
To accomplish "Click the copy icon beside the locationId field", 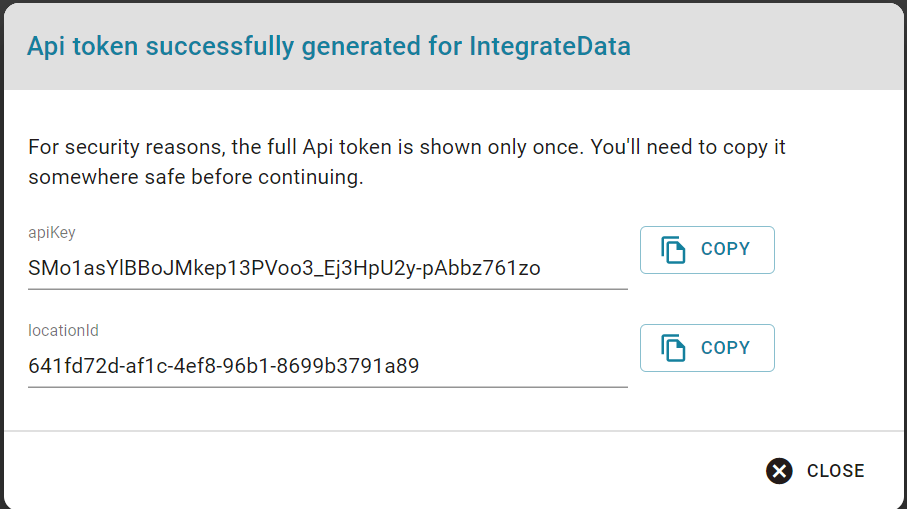I will [673, 348].
